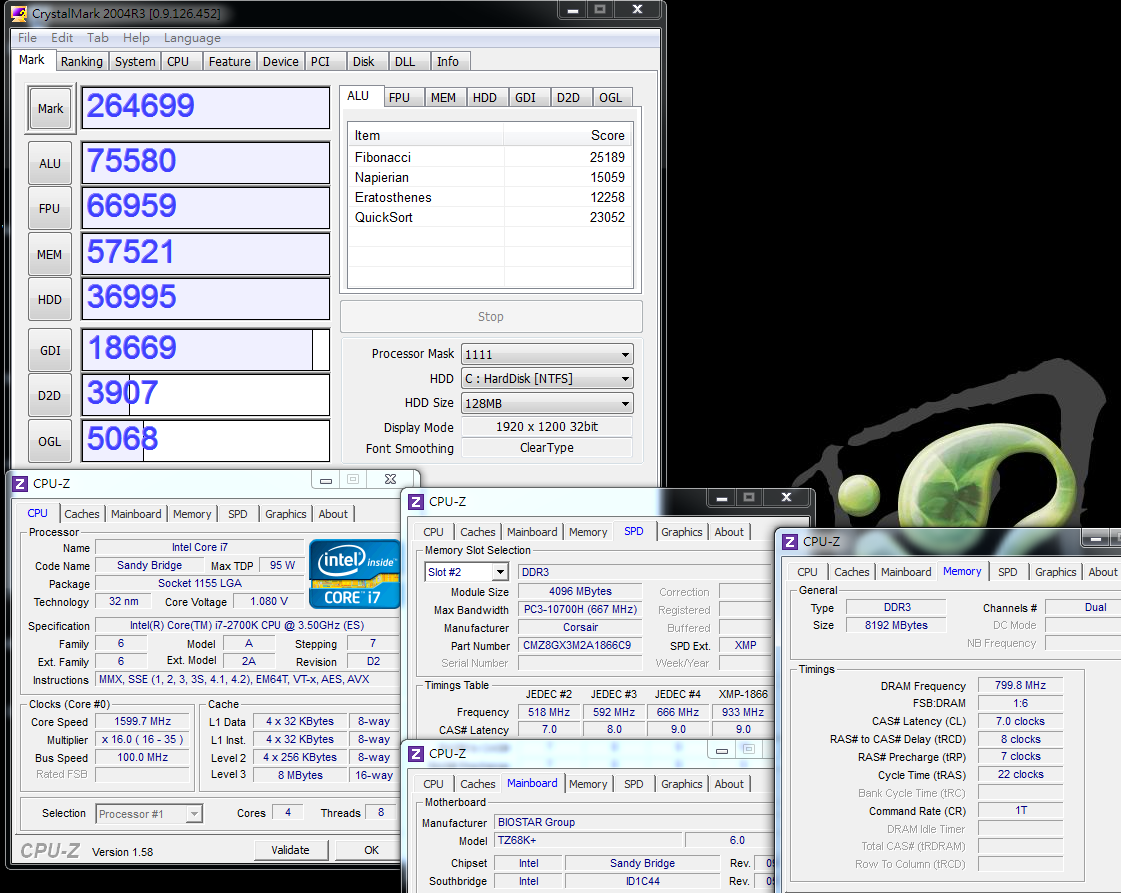1121x893 pixels.
Task: Click the Fibonacci result row
Action: (490, 157)
